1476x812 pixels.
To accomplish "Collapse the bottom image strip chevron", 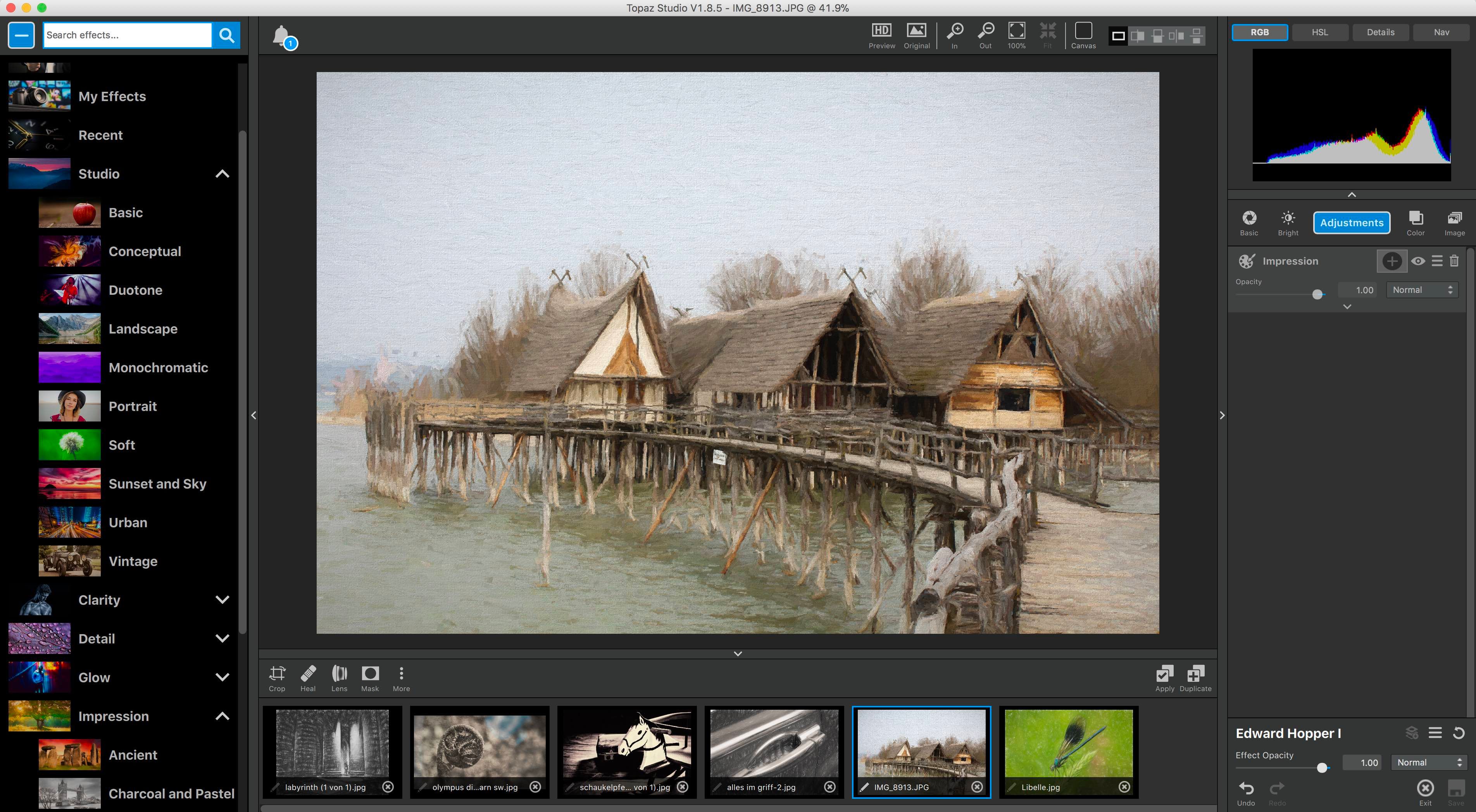I will coord(738,654).
